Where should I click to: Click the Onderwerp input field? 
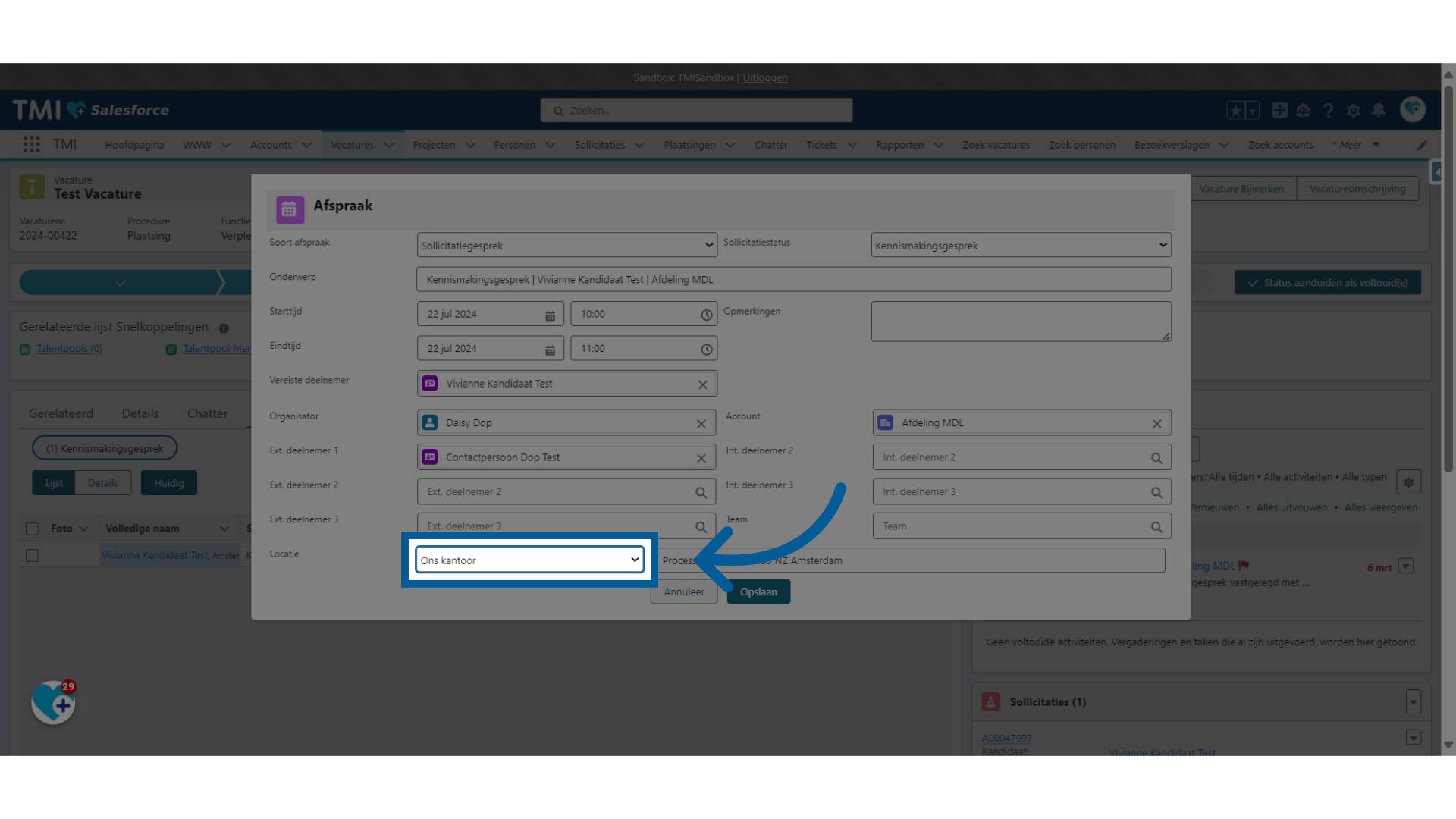pyautogui.click(x=793, y=279)
